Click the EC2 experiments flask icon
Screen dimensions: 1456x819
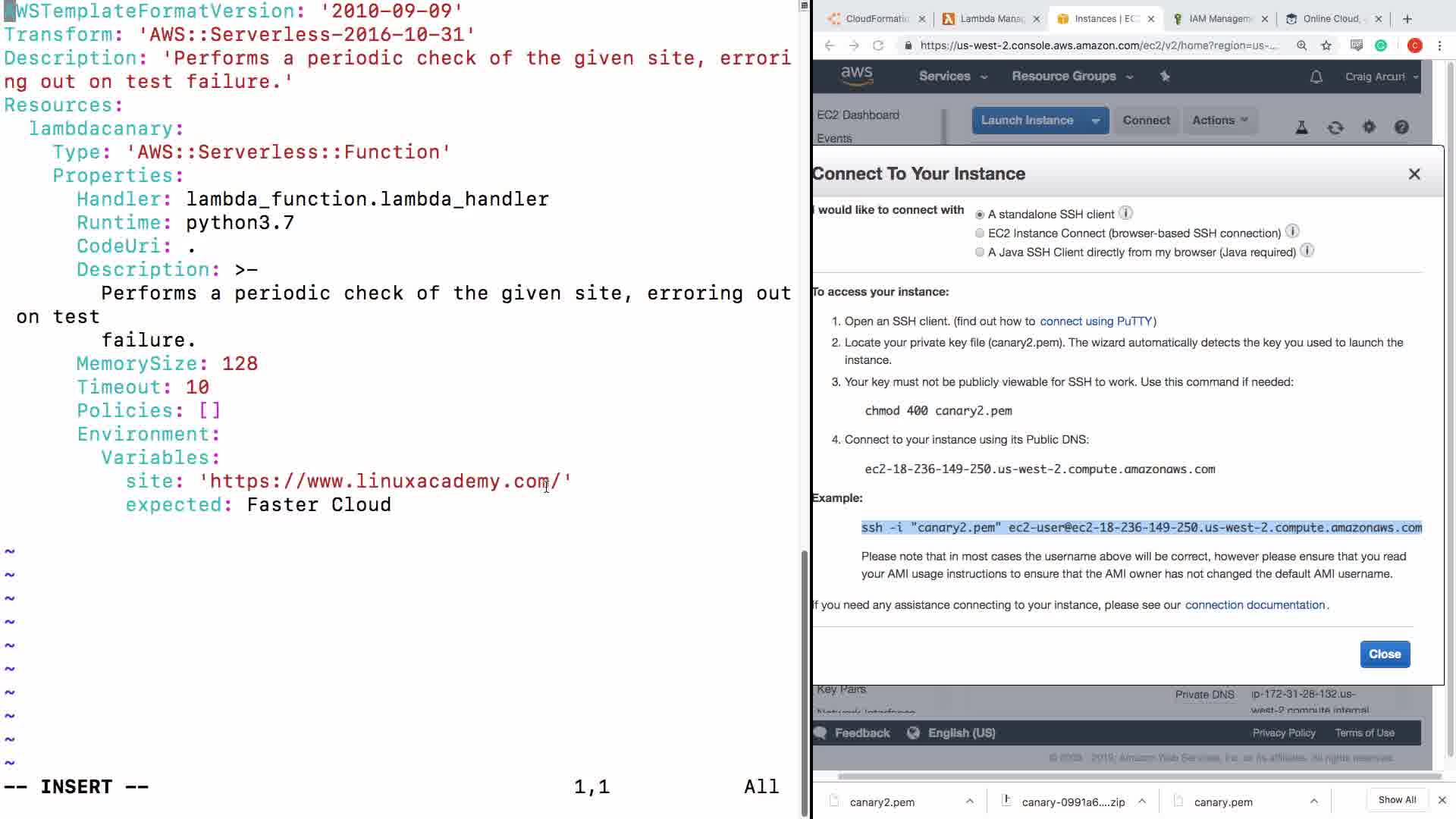pyautogui.click(x=1301, y=127)
